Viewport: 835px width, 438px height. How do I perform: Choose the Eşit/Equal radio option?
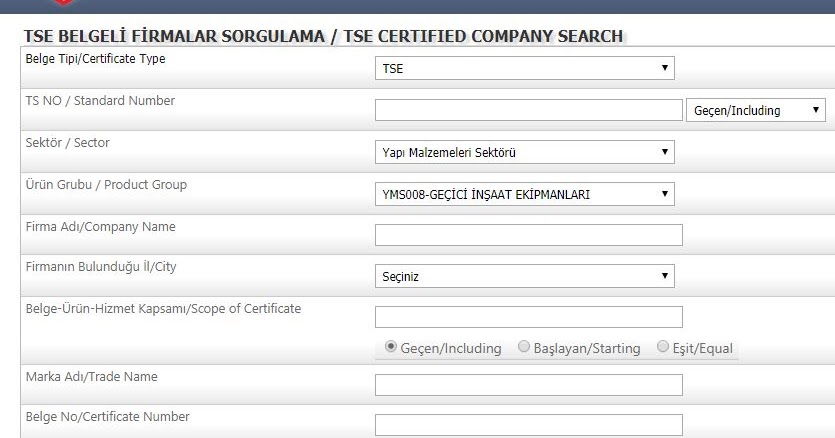(x=663, y=347)
